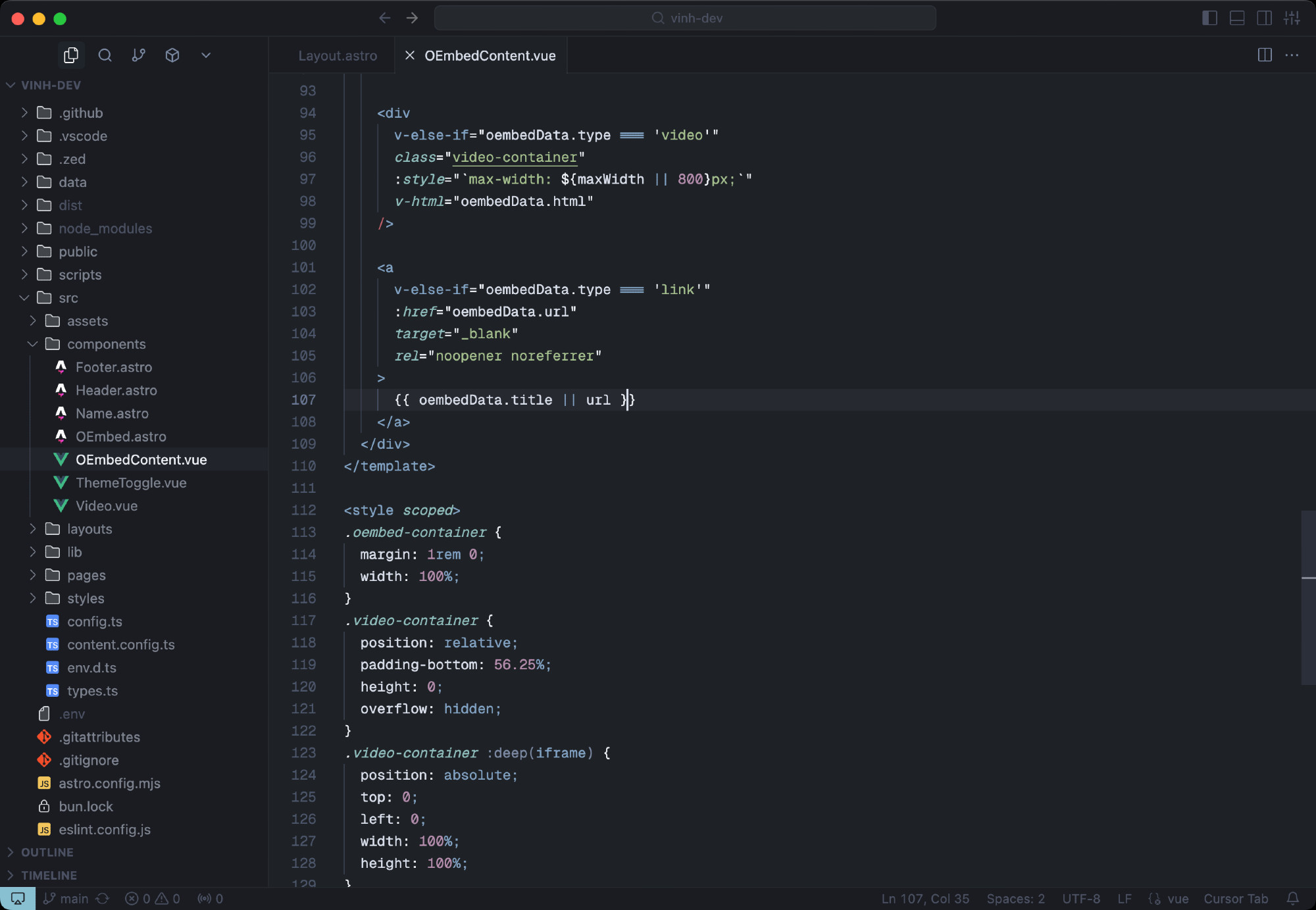1316x910 pixels.
Task: Open ThemeToggle.vue in the explorer
Action: click(134, 483)
